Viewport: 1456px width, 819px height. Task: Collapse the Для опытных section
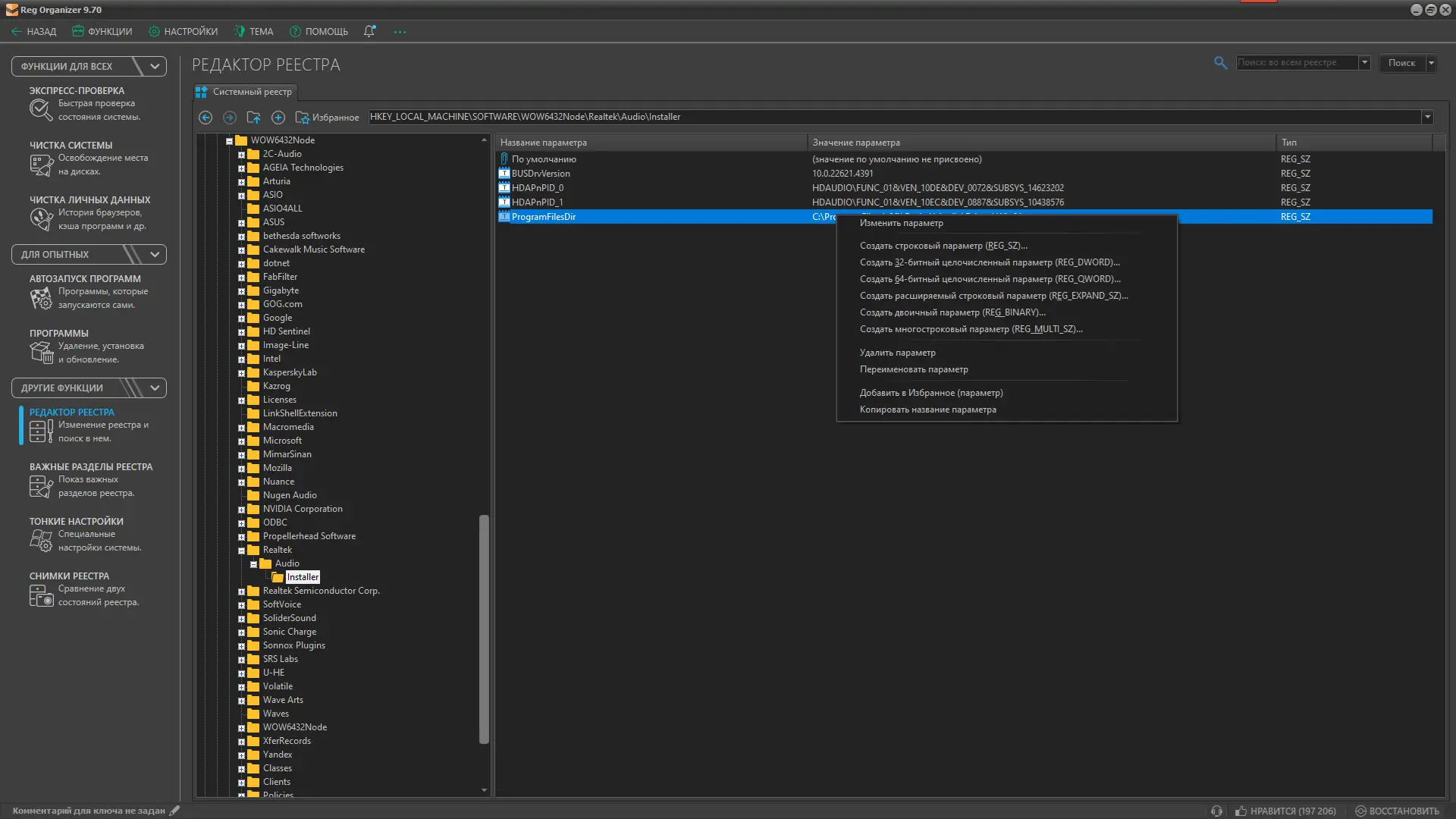(x=155, y=255)
